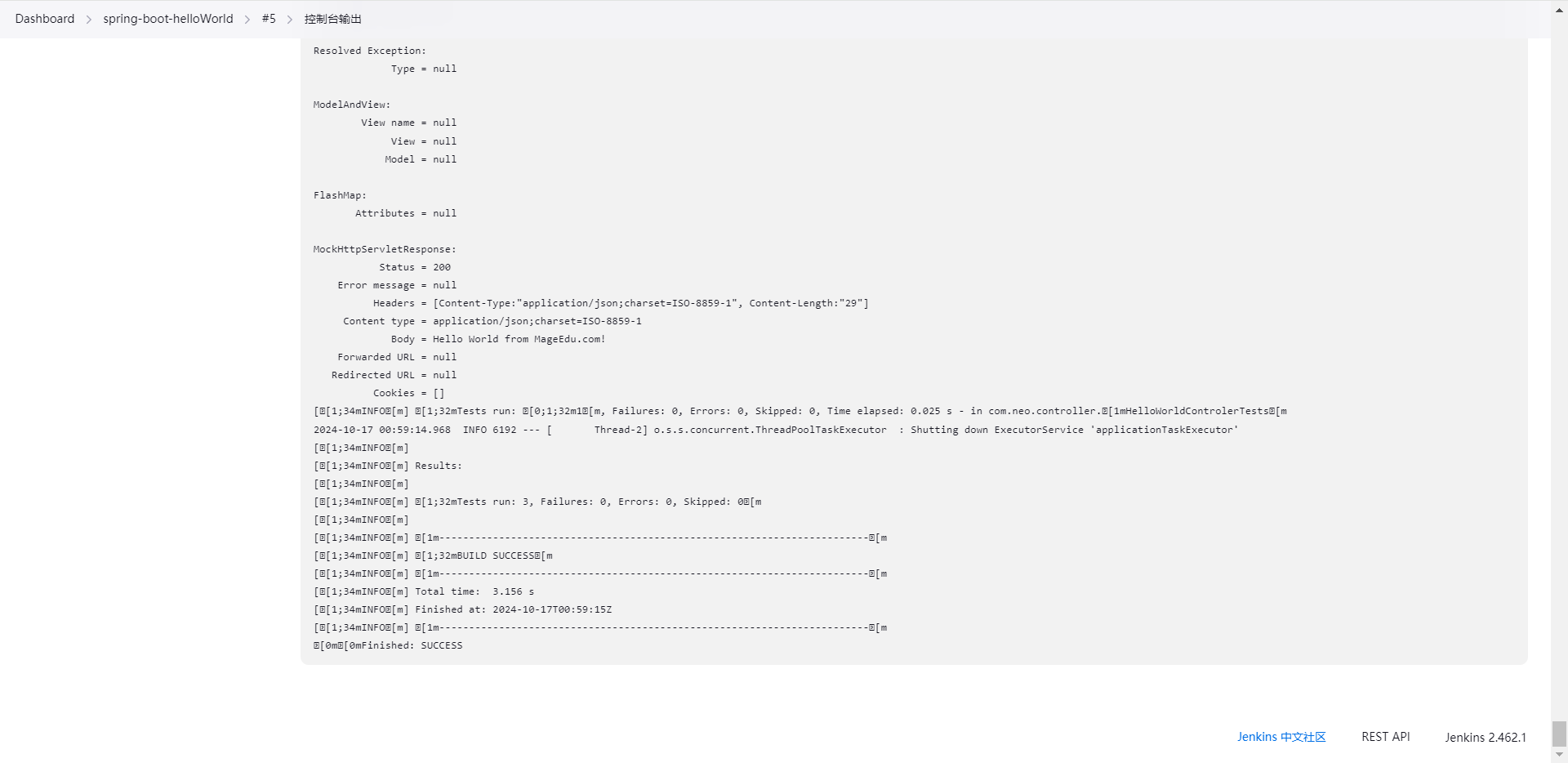Click the 'Cookies = []' line
The height and width of the screenshot is (763, 1568).
[408, 393]
